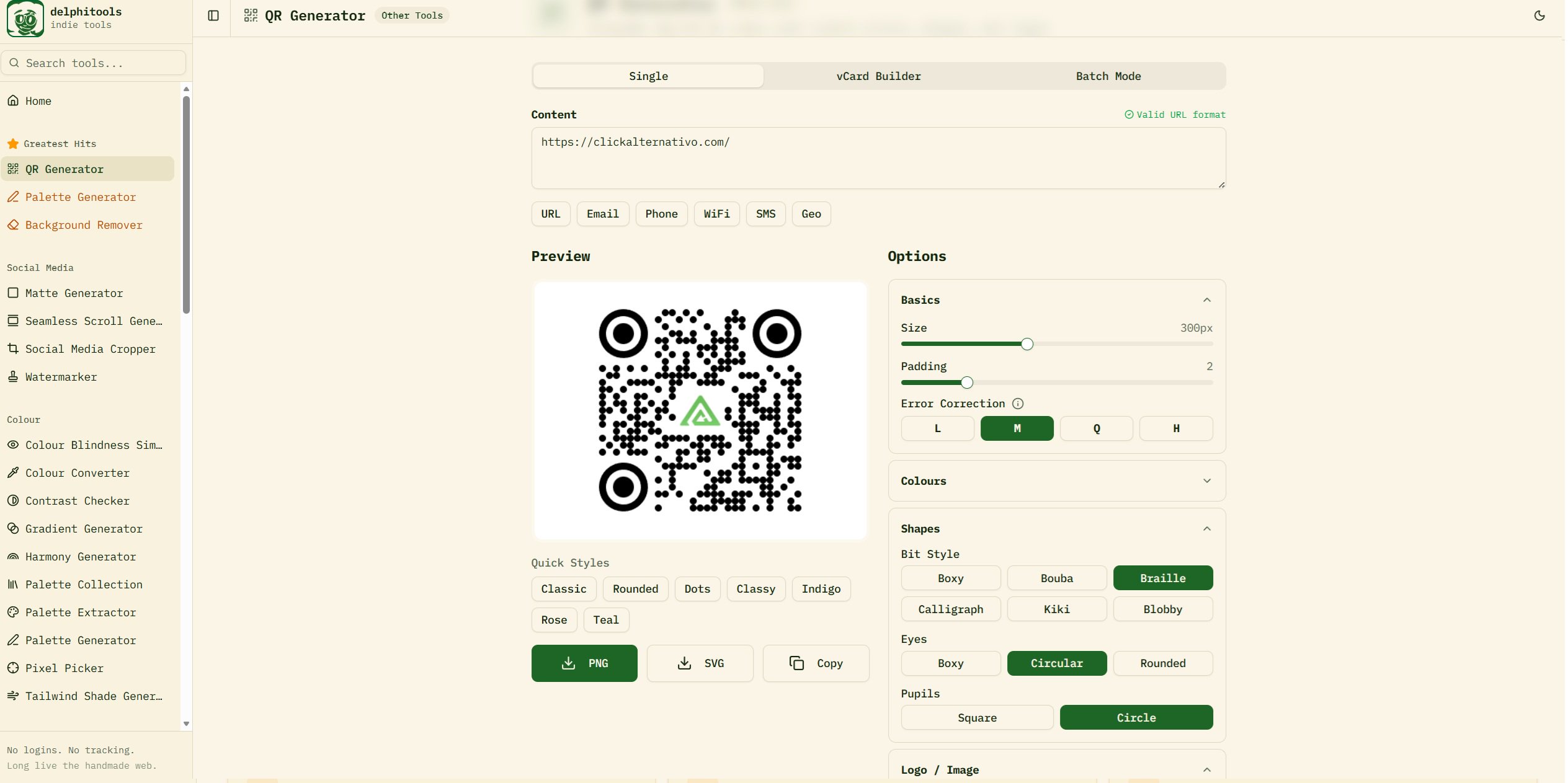
Task: Expand the Colours options section
Action: coord(1207,481)
